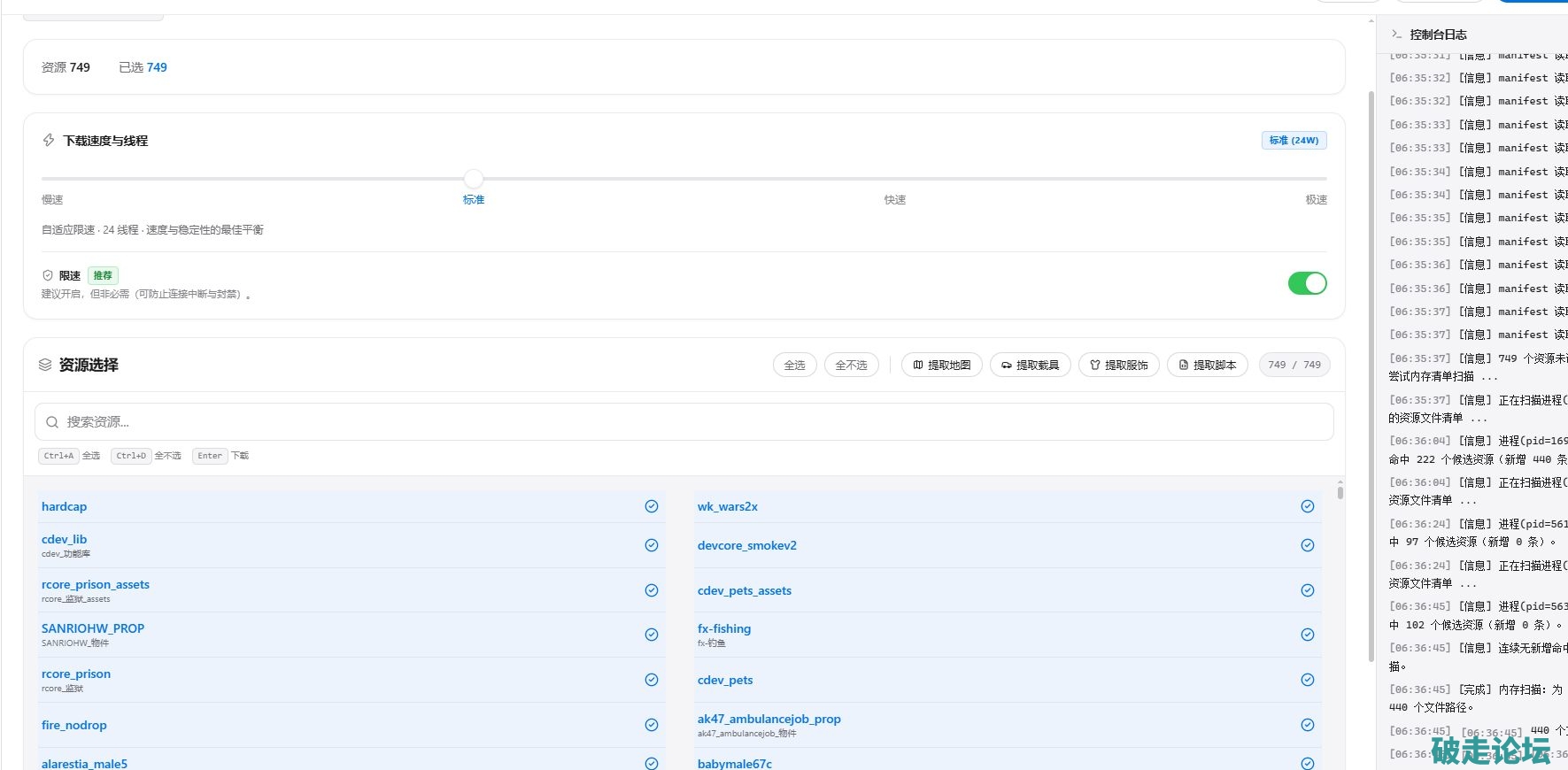1568x770 pixels.
Task: Uncheck the hardcap resource check circle
Action: [652, 506]
